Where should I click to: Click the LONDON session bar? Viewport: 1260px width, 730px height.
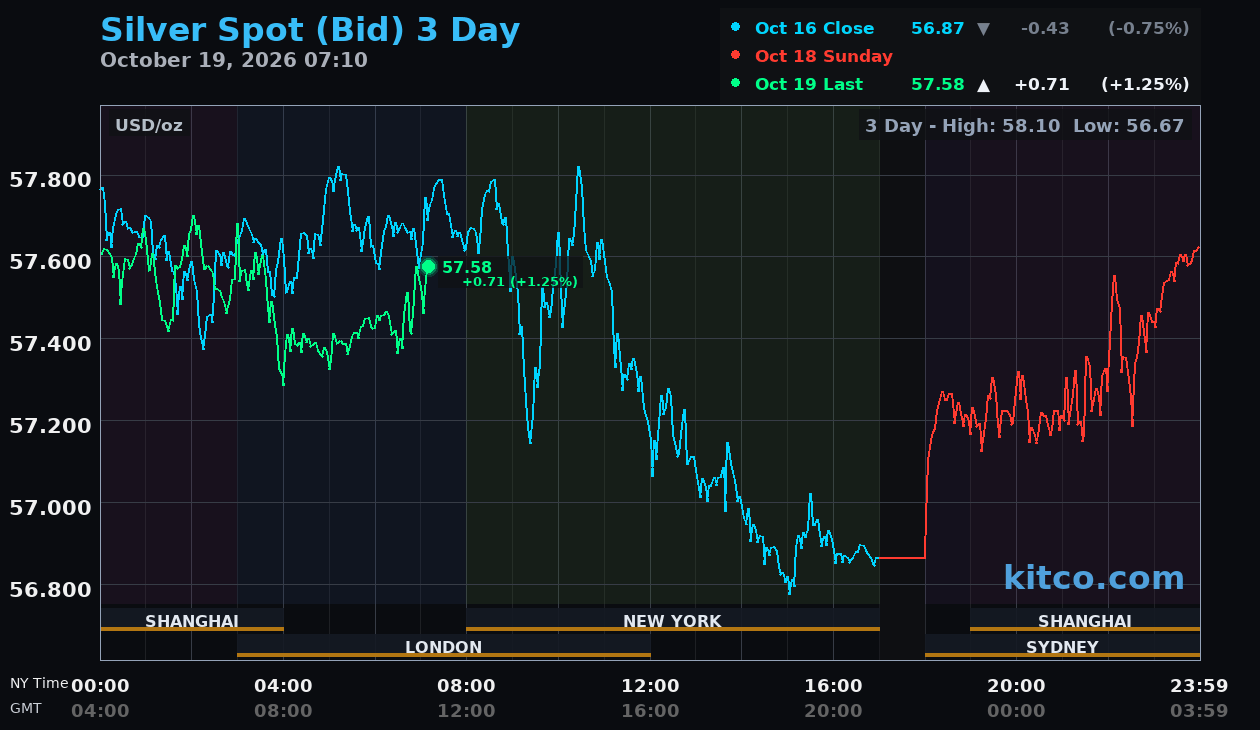click(x=444, y=646)
